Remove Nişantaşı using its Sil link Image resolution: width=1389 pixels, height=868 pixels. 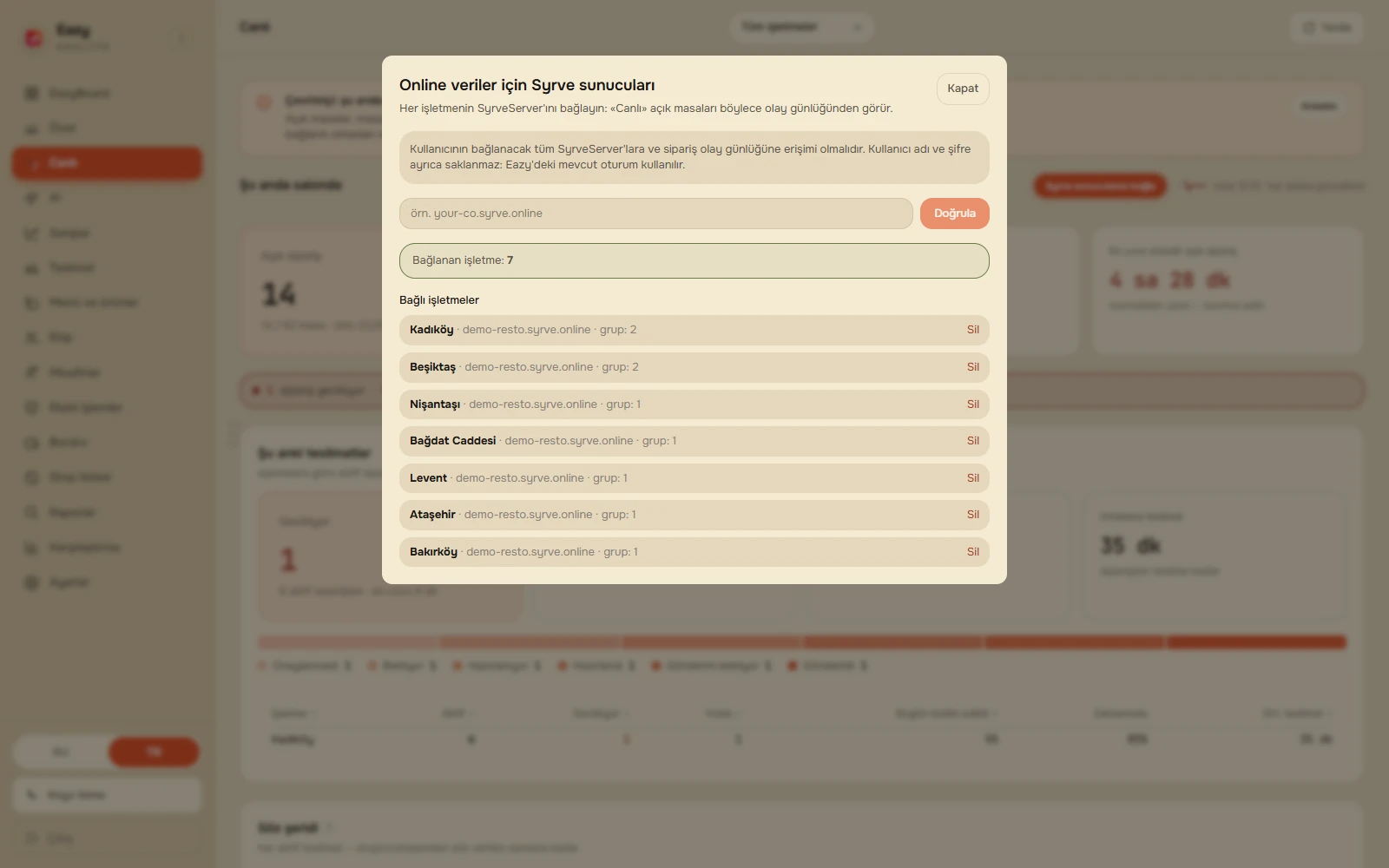[x=973, y=404]
